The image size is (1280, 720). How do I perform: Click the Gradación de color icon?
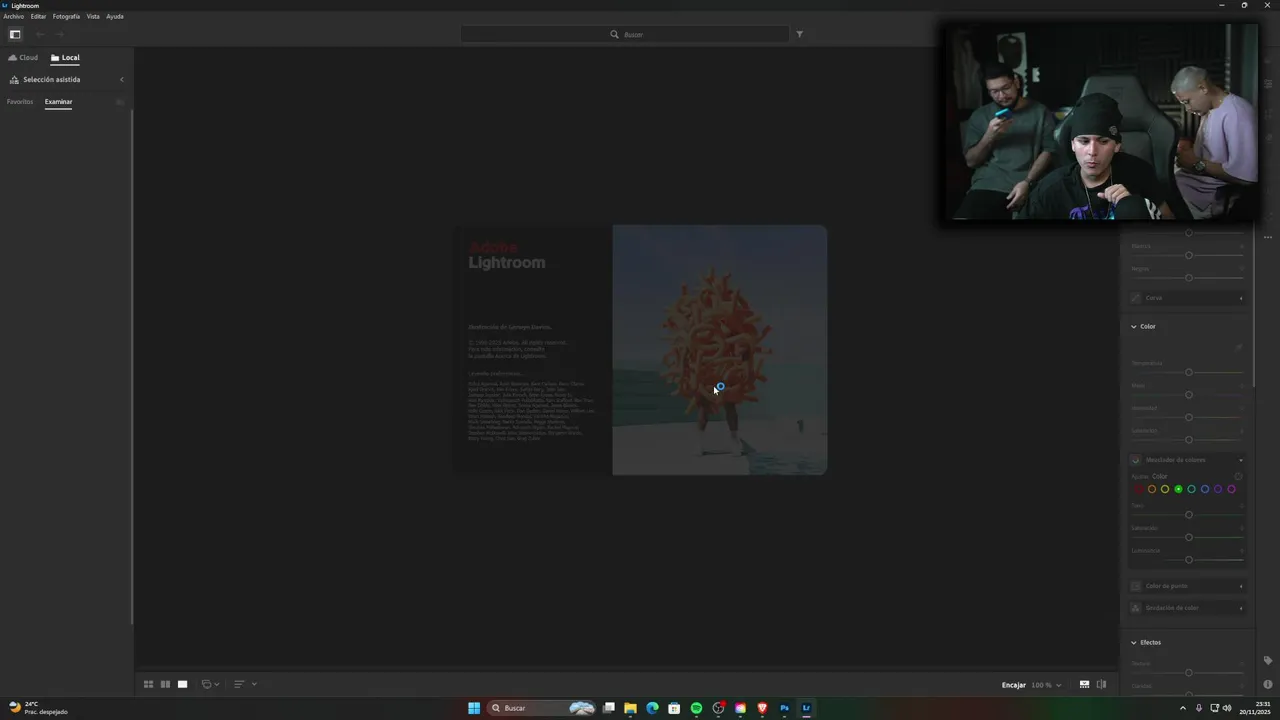point(1136,608)
